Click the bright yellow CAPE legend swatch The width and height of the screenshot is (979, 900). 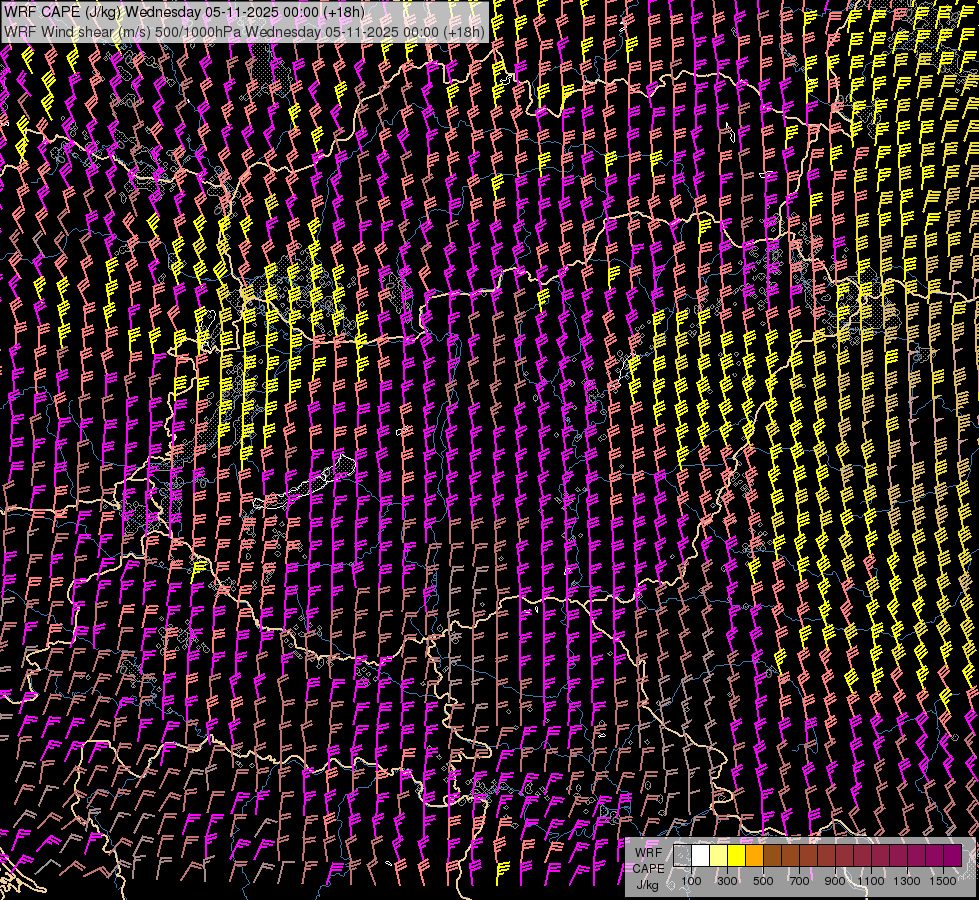(x=737, y=855)
